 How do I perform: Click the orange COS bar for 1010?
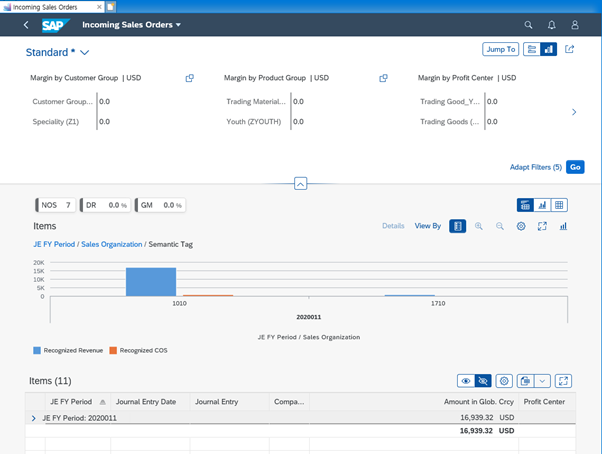pyautogui.click(x=208, y=295)
